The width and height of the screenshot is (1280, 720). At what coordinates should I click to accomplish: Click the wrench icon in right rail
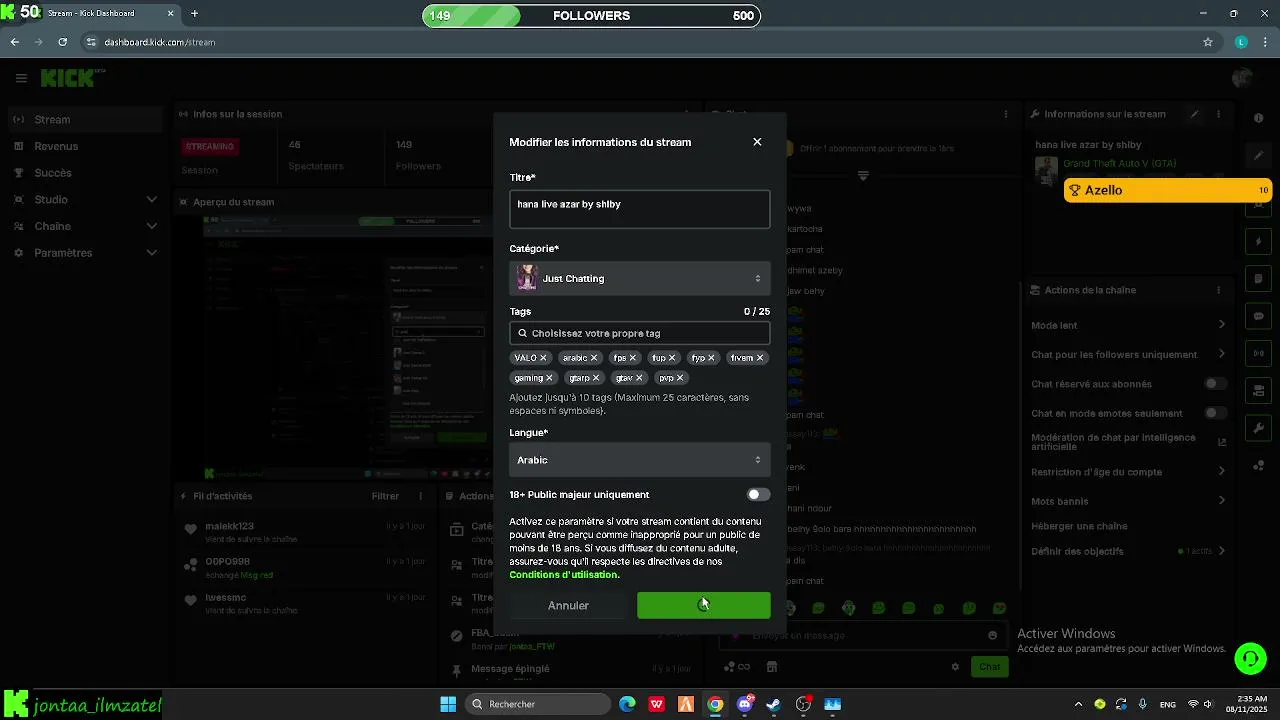1259,429
